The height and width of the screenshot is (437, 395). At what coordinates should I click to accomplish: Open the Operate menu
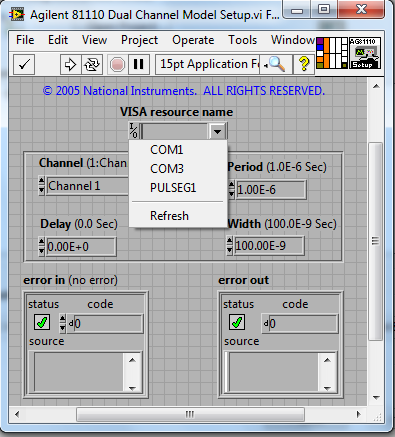[193, 40]
